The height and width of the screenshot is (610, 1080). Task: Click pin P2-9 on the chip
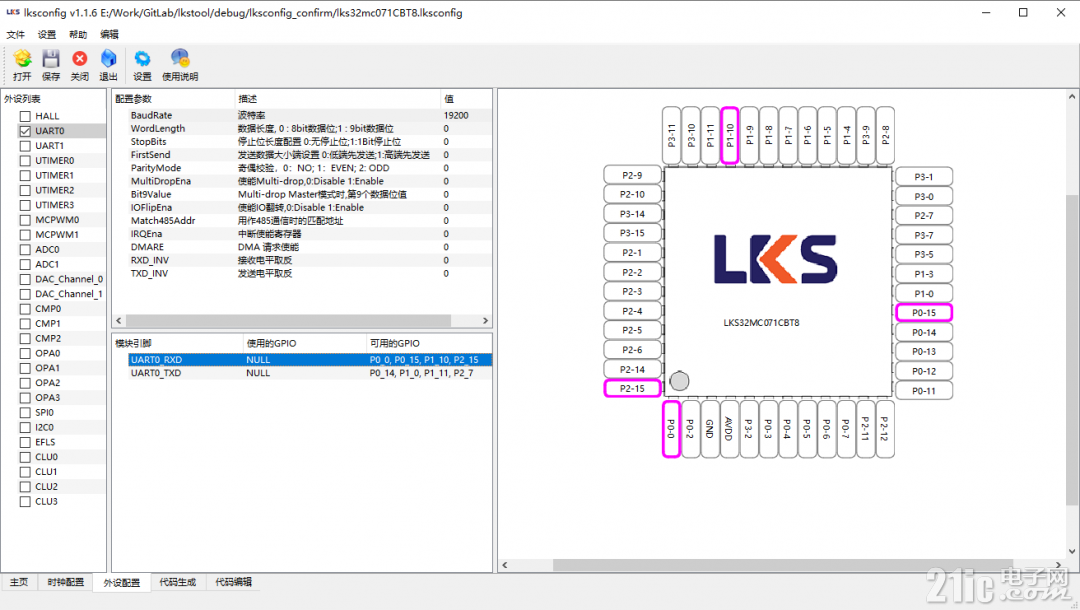coord(632,176)
